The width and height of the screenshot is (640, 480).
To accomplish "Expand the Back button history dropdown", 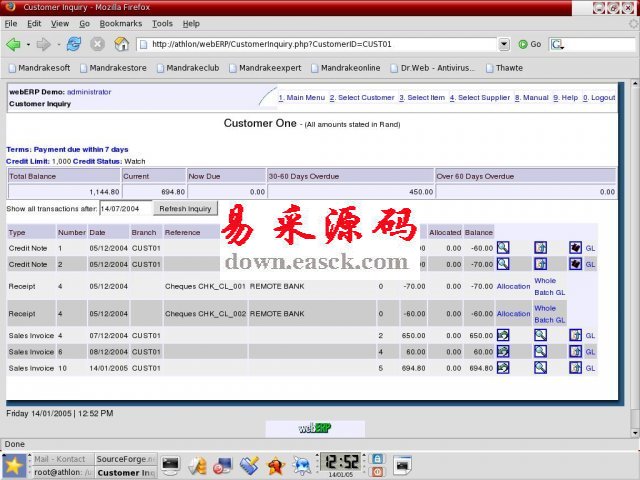I will point(26,44).
